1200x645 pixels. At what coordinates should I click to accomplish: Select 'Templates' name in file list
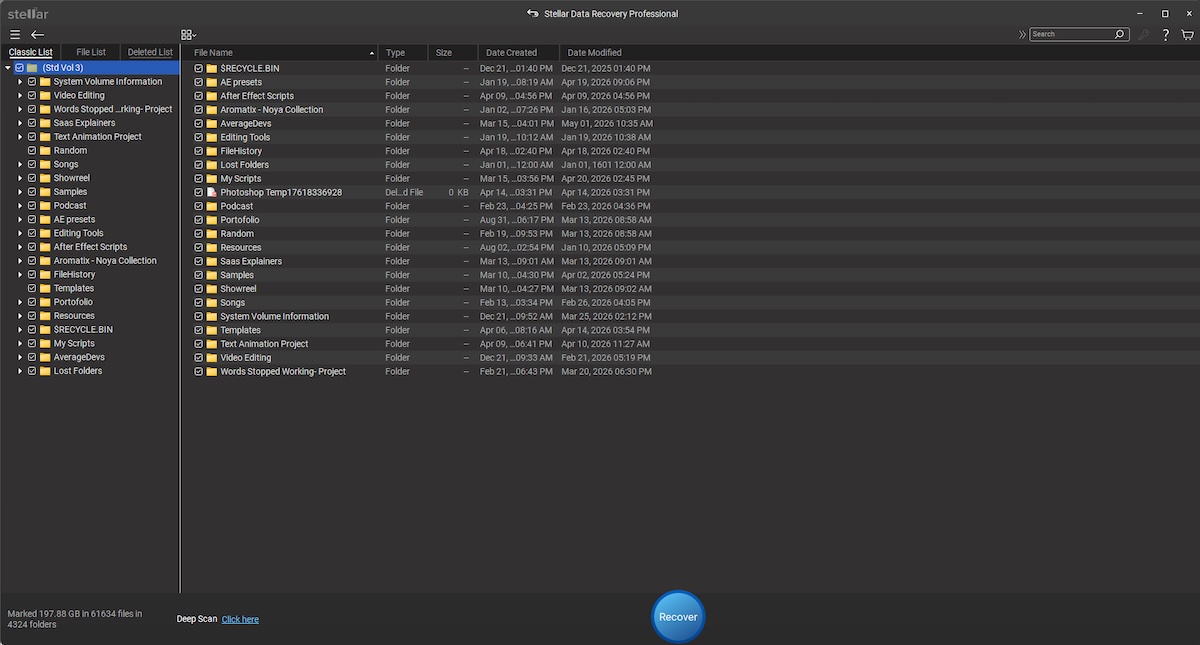241,330
